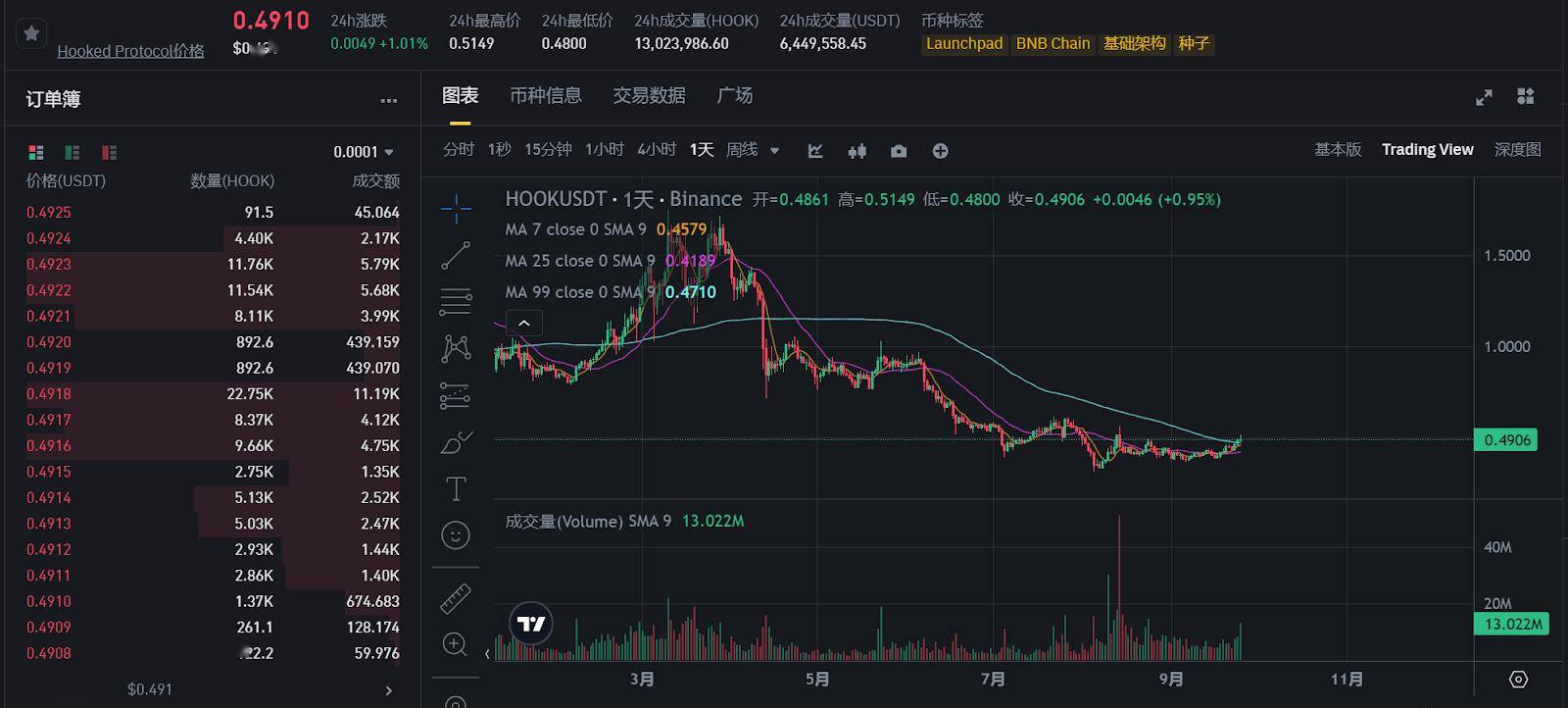Expand the chart to fullscreen
This screenshot has height=708, width=1568.
pos(1484,97)
